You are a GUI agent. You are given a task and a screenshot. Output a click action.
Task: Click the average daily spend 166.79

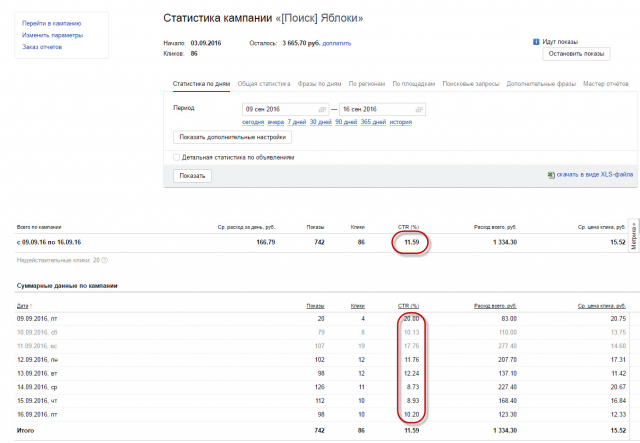click(x=266, y=242)
